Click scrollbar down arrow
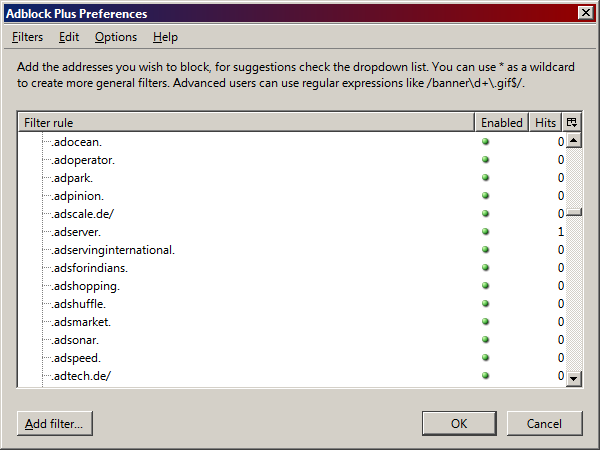The height and width of the screenshot is (450, 600). pos(573,379)
